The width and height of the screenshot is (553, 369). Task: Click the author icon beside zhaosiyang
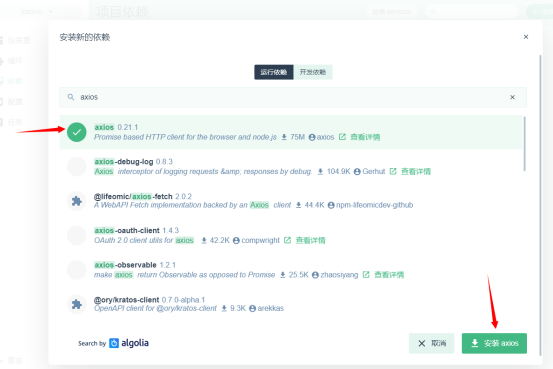click(315, 275)
